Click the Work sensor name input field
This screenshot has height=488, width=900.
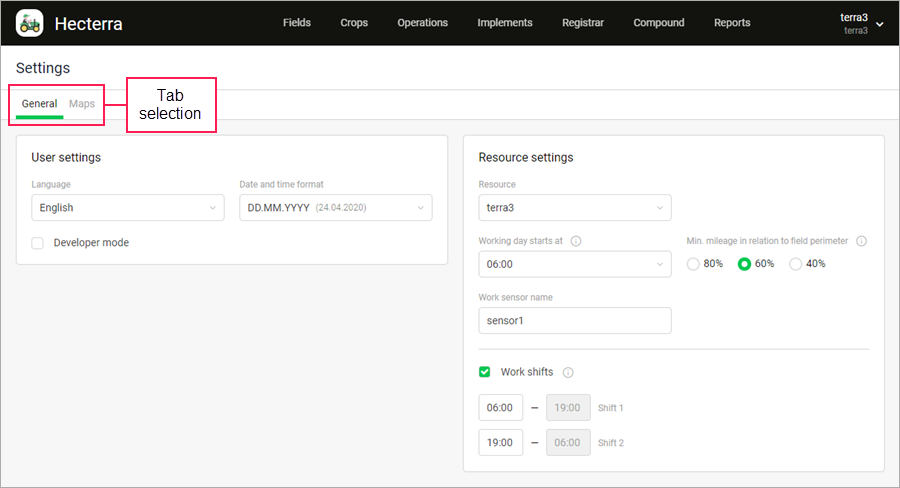pos(575,320)
